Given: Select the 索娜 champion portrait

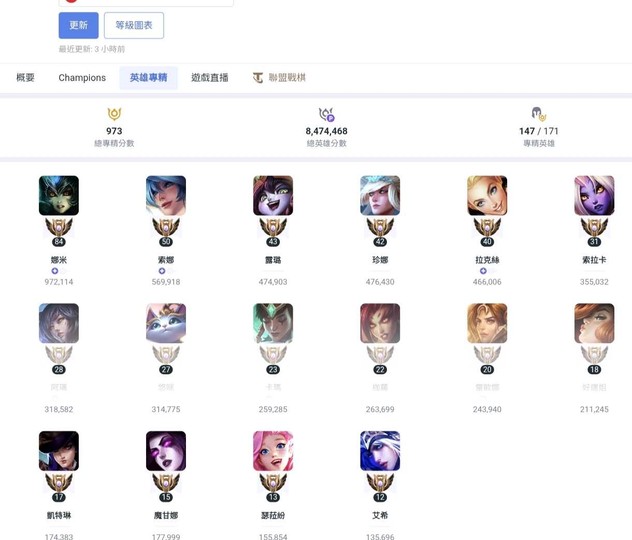Looking at the screenshot, I should (166, 195).
